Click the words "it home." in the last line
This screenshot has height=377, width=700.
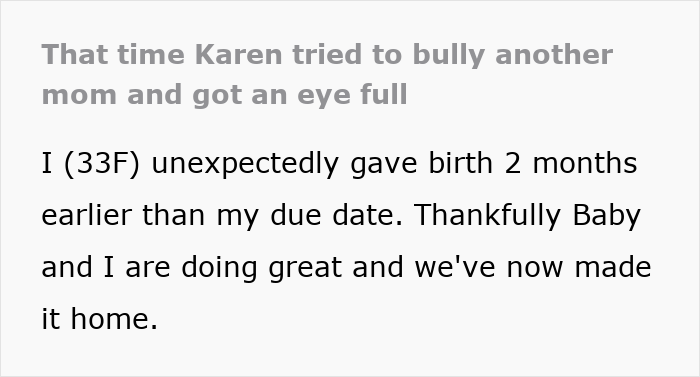pyautogui.click(x=100, y=319)
